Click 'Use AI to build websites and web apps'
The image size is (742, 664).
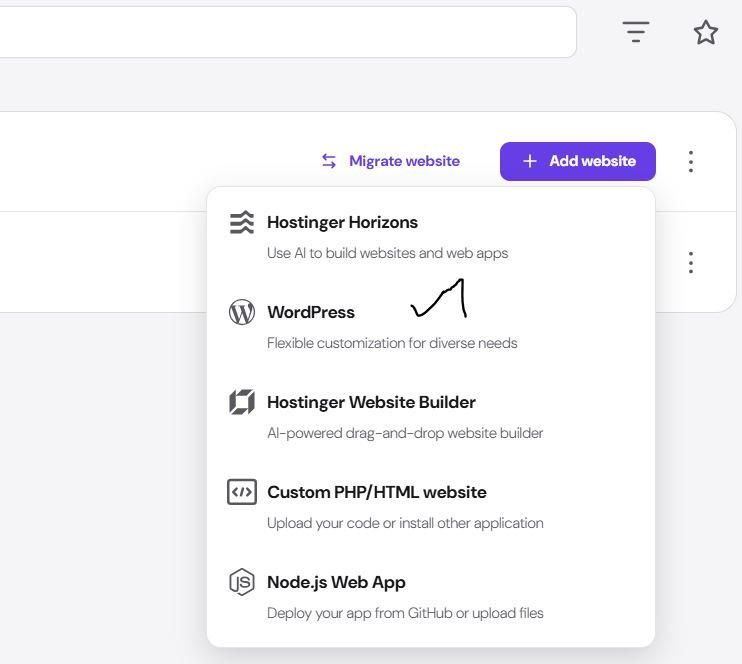point(387,253)
